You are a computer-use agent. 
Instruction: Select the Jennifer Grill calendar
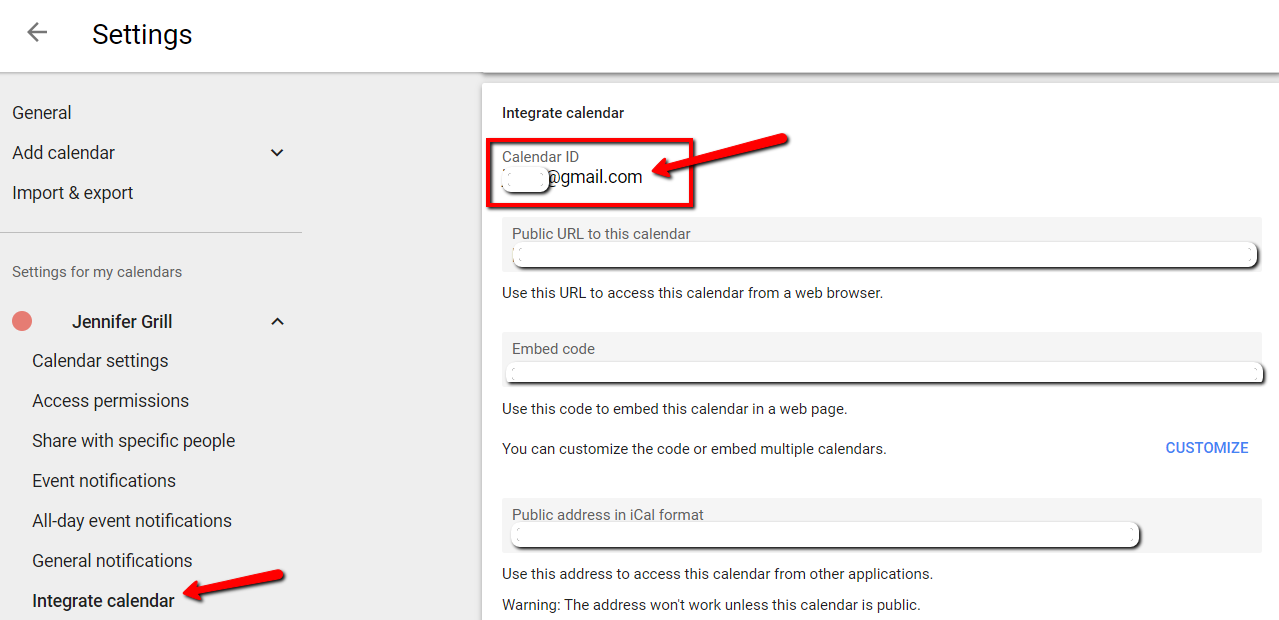click(122, 322)
